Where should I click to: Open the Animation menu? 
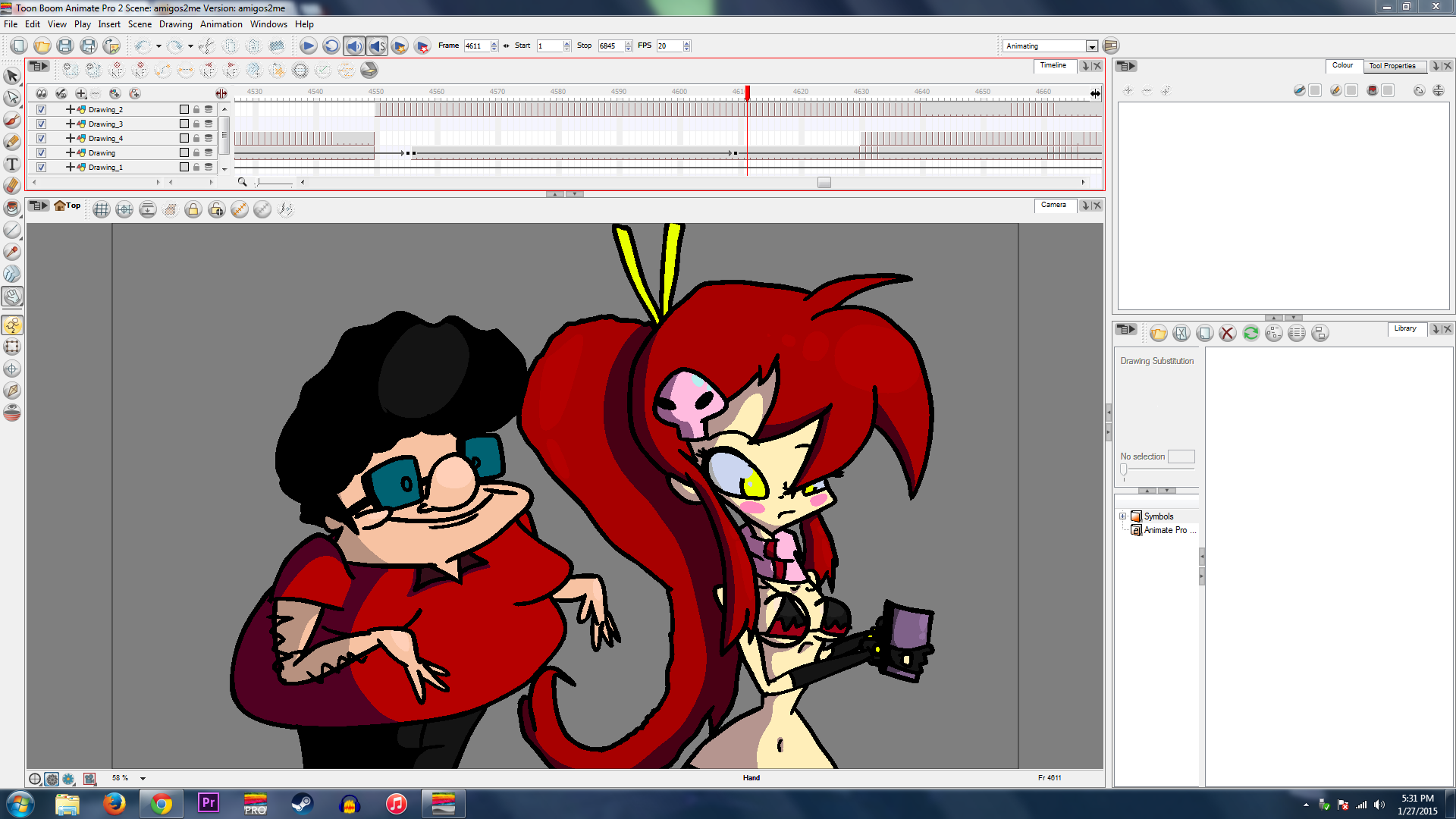(x=221, y=24)
